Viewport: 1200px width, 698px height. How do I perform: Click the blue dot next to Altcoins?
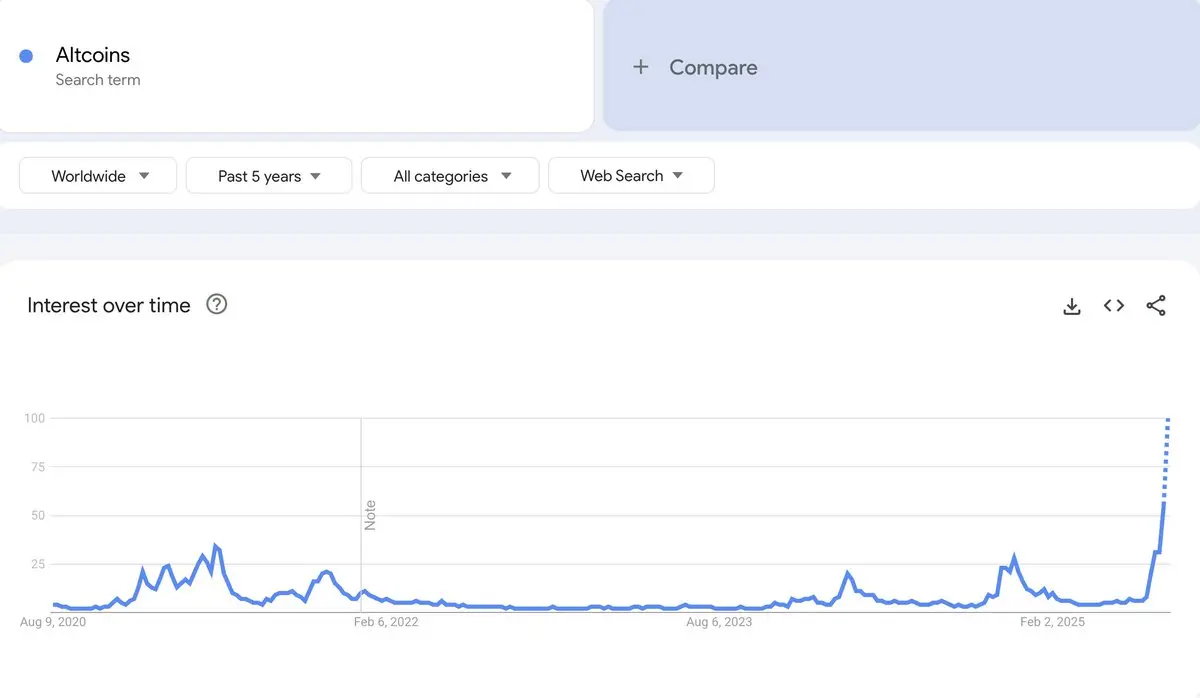pos(27,56)
